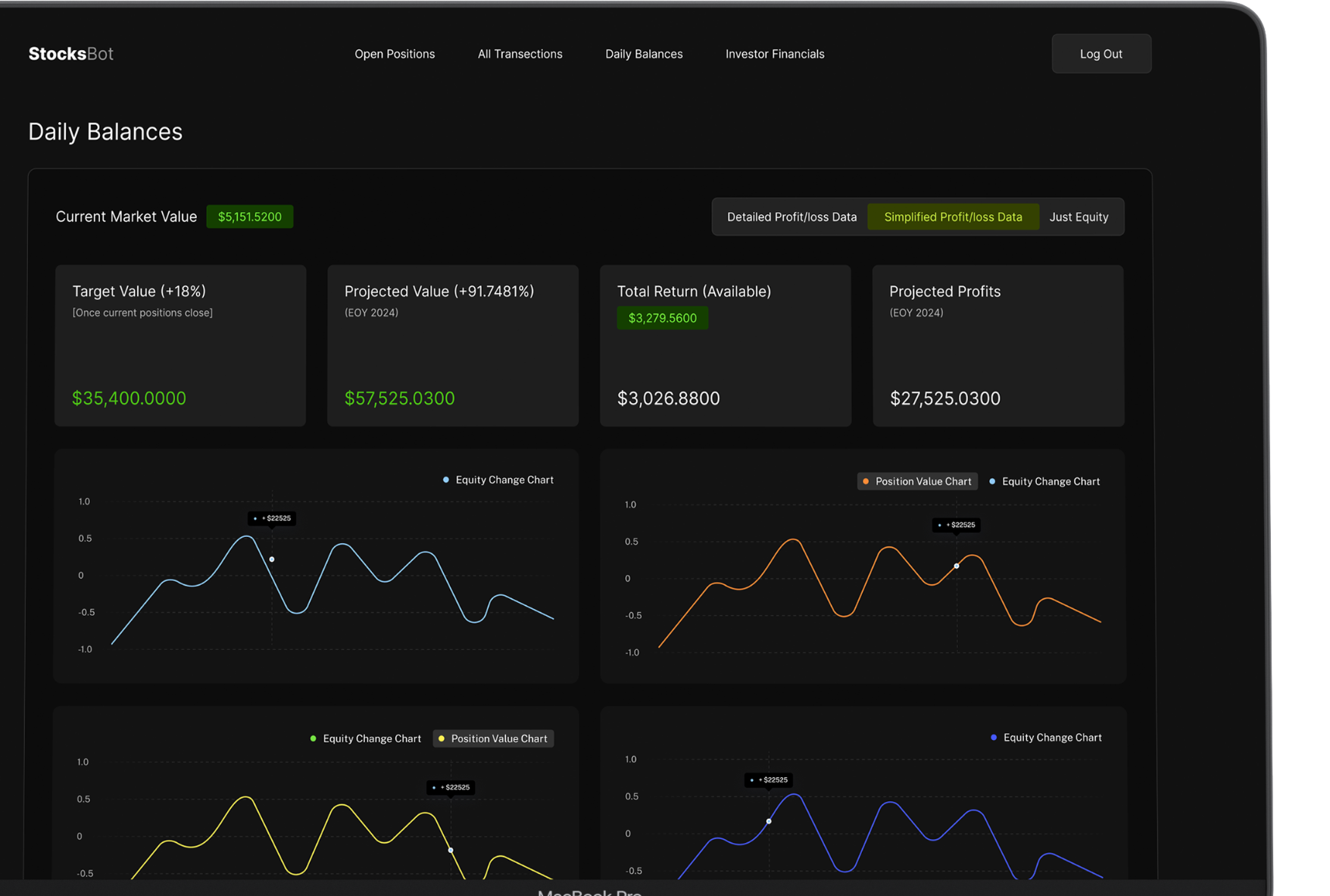Click the $5,151.5200 market value badge
This screenshot has height=896, width=1330.
(x=250, y=217)
